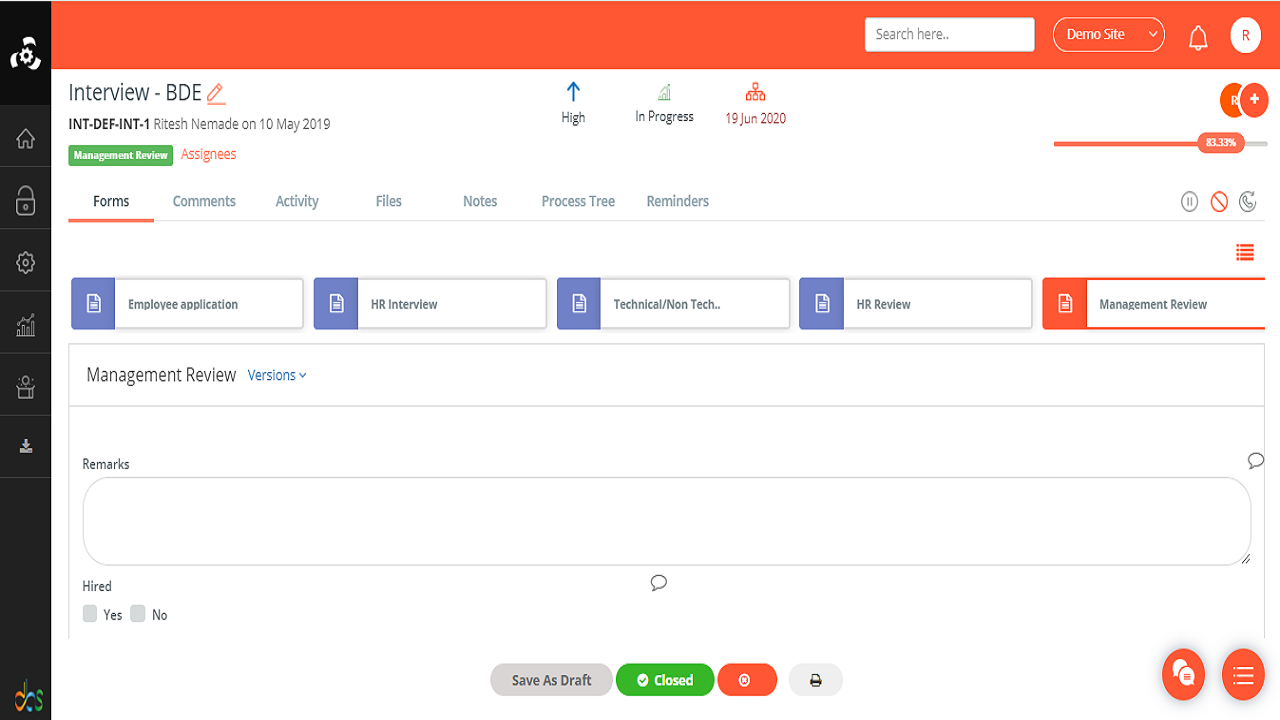Open the floating list menu button
The height and width of the screenshot is (720, 1280).
pyautogui.click(x=1243, y=674)
